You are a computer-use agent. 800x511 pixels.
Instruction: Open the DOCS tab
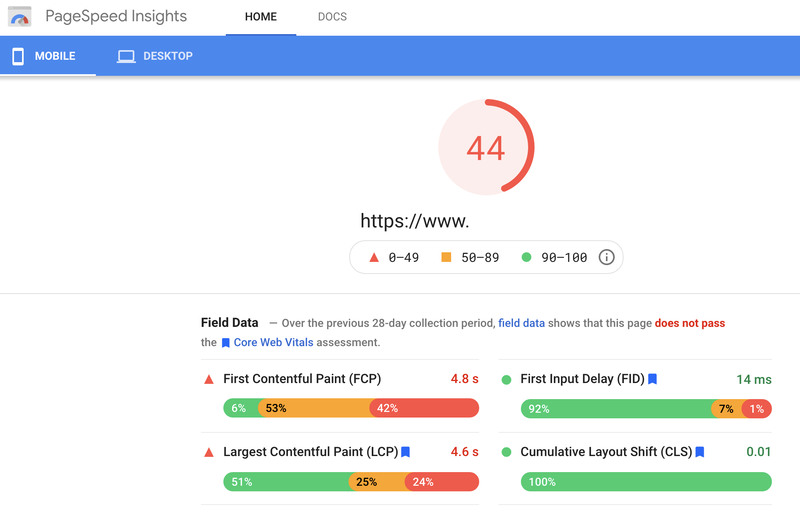point(332,17)
